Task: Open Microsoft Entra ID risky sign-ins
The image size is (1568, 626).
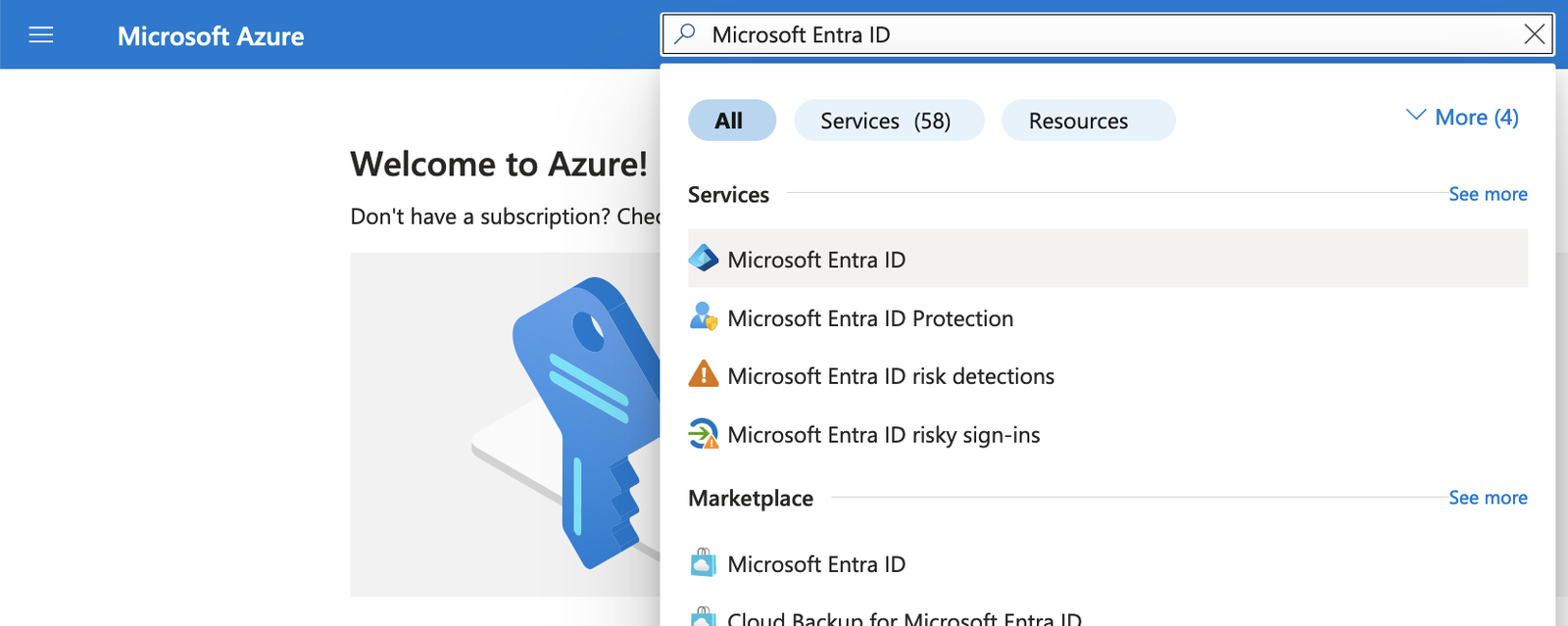Action: point(1107,434)
